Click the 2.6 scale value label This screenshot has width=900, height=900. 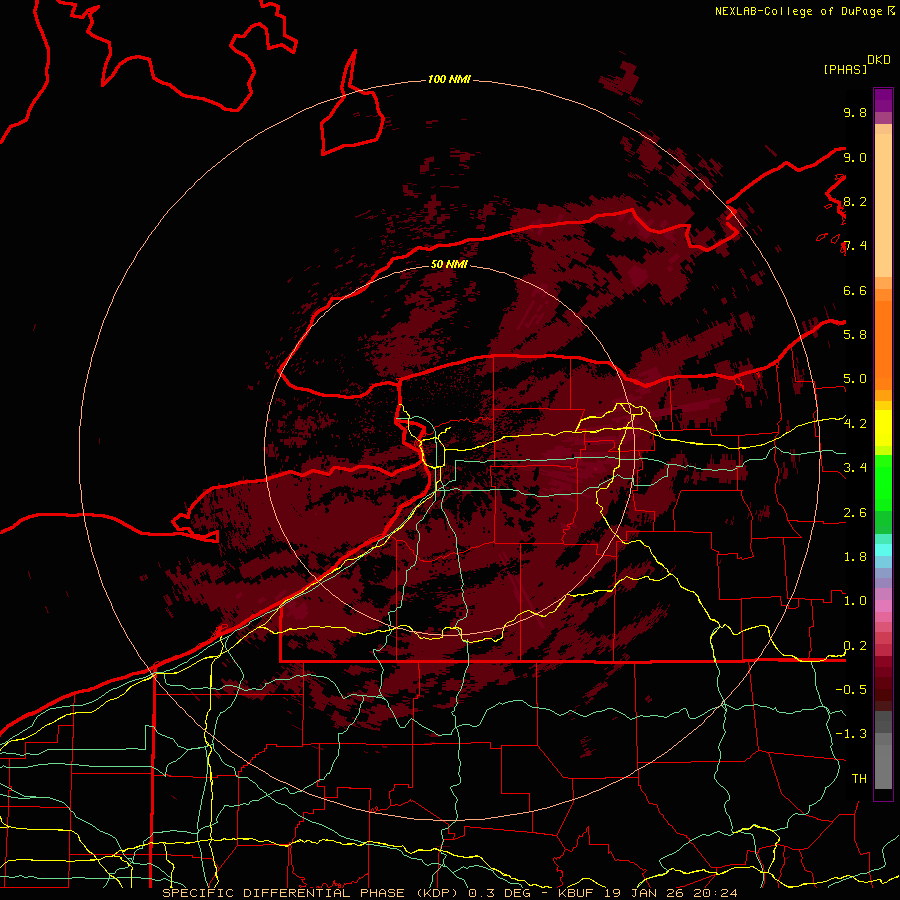point(855,513)
